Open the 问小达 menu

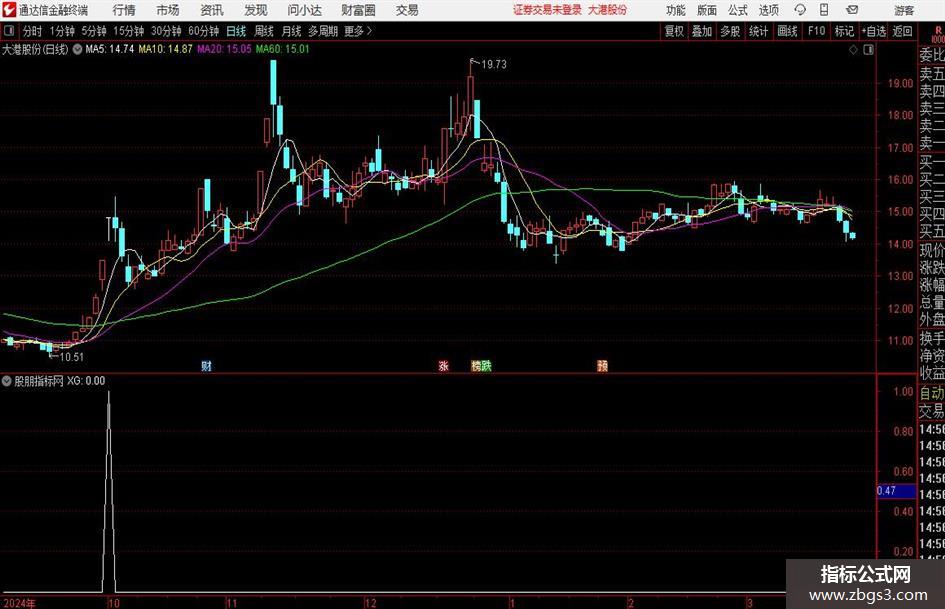304,10
